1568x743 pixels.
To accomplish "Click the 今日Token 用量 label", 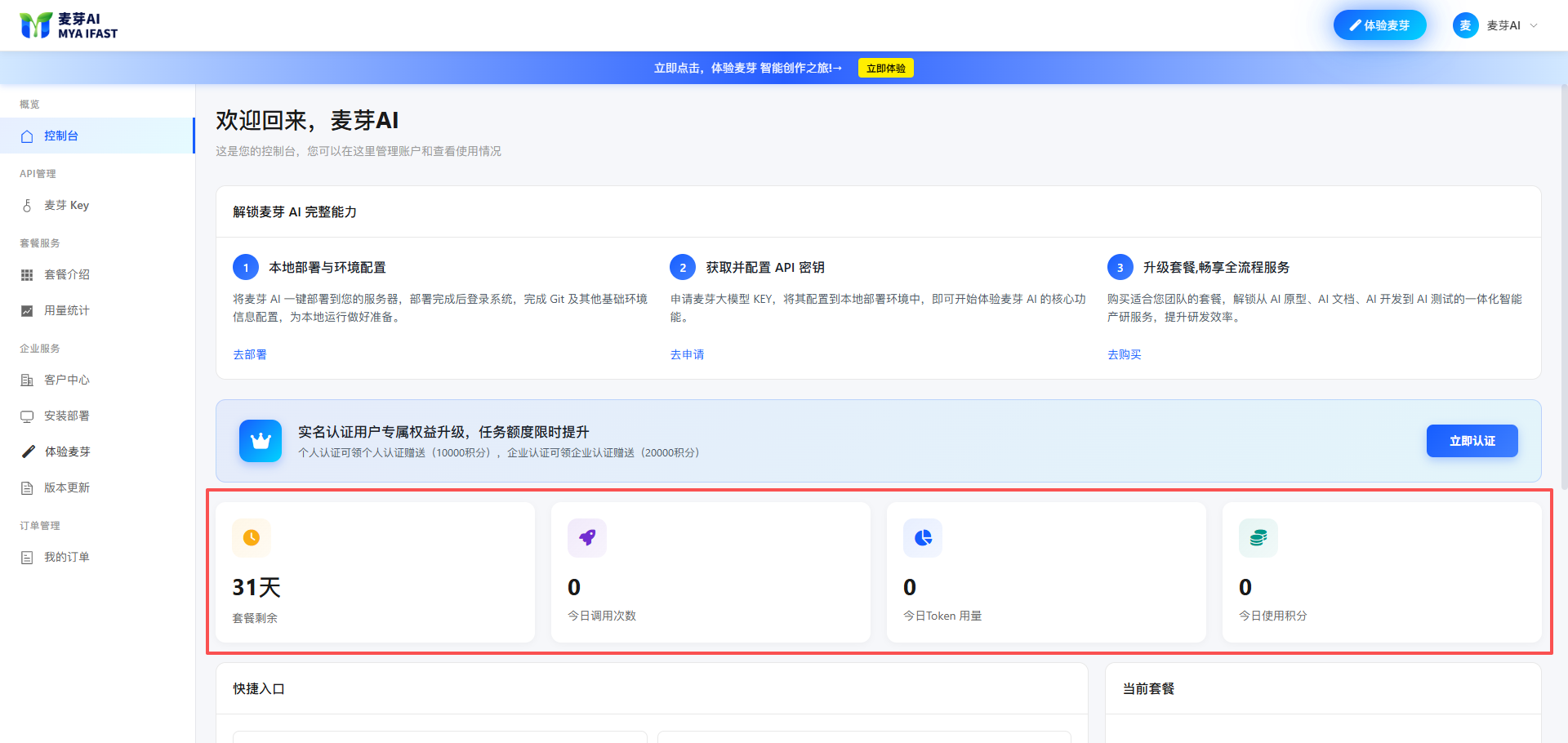I will (942, 616).
